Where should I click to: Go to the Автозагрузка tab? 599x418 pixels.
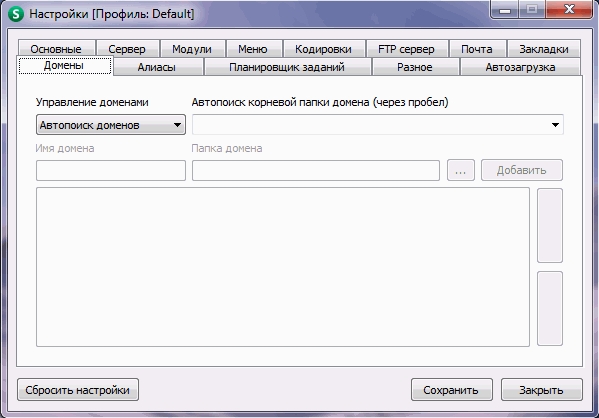point(520,67)
